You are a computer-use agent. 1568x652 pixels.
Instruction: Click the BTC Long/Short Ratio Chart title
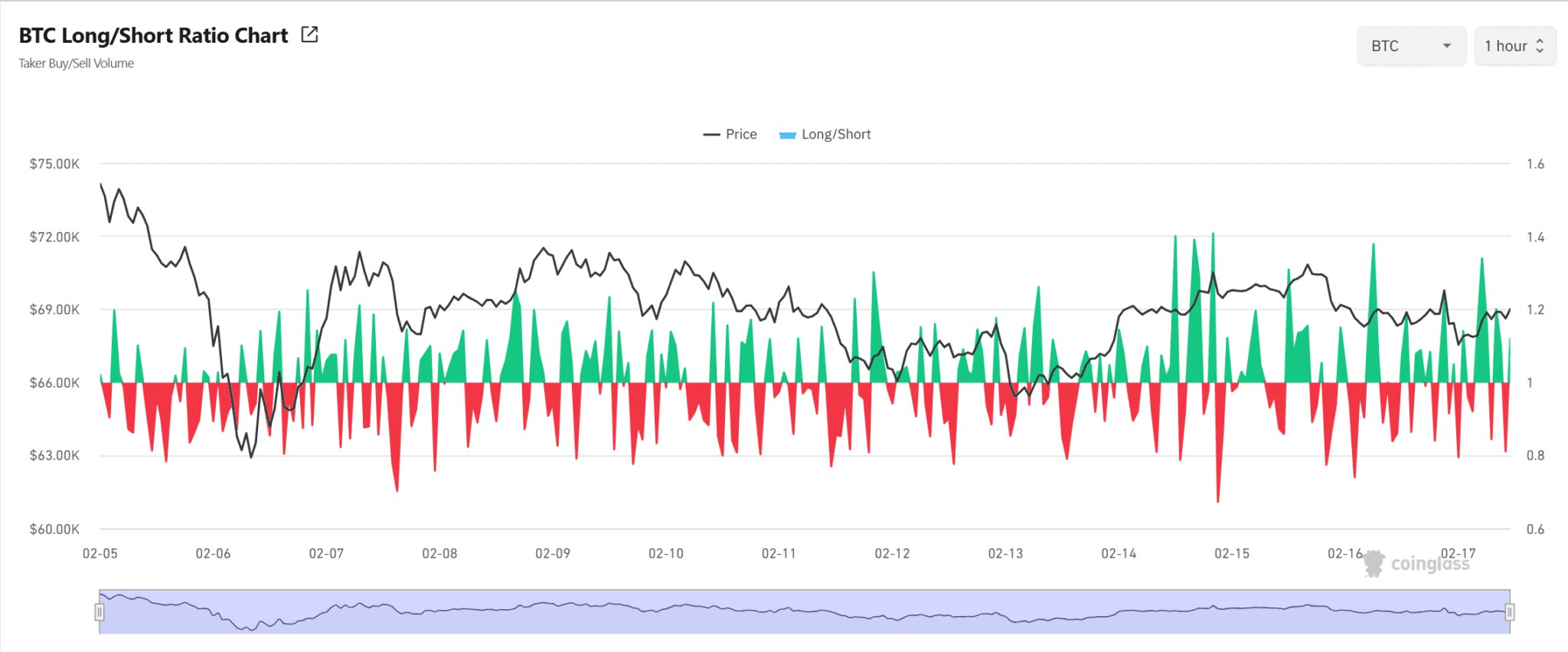pos(153,35)
